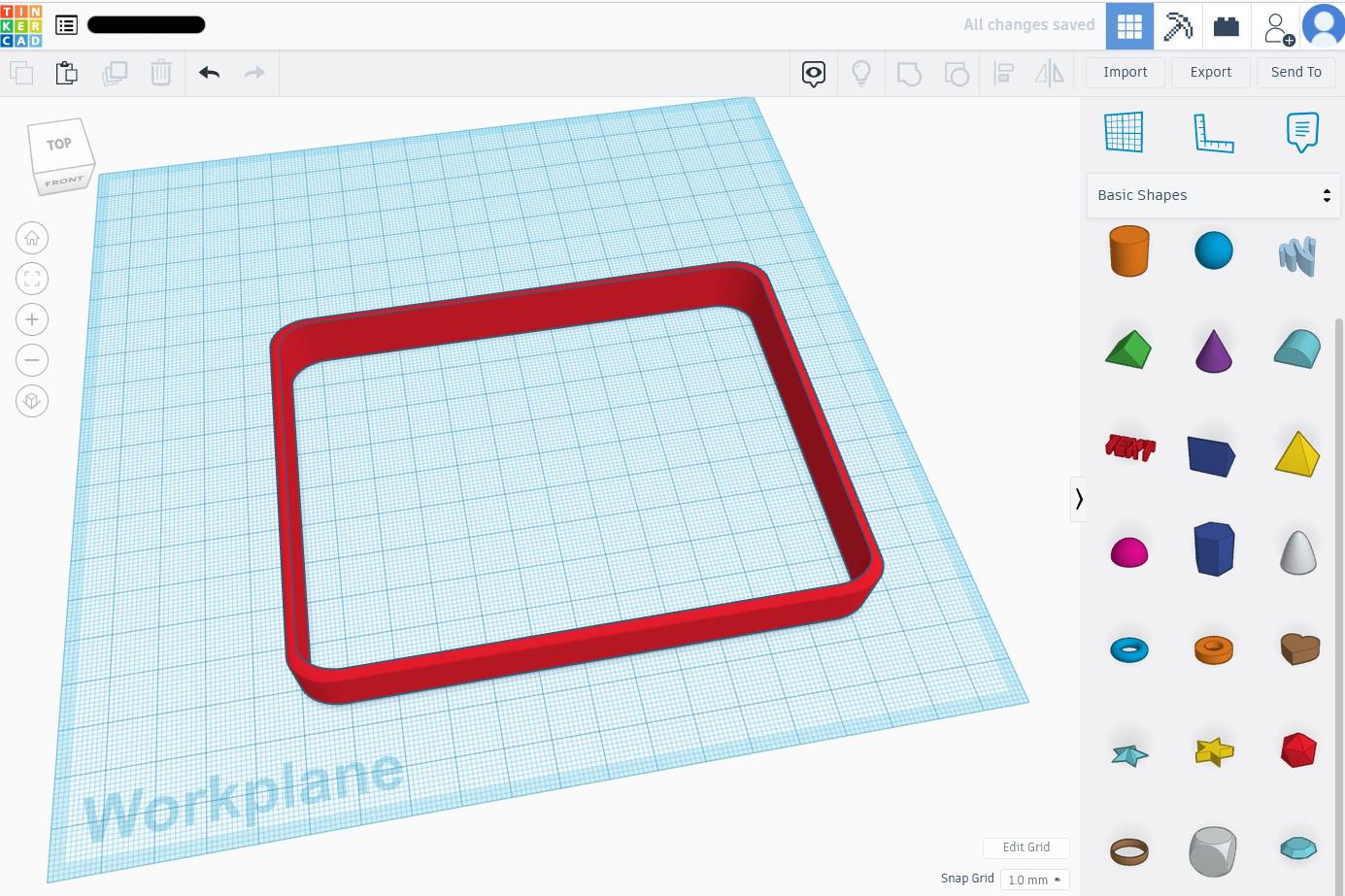Zoom out with the minus button
The width and height of the screenshot is (1345, 896).
(32, 360)
